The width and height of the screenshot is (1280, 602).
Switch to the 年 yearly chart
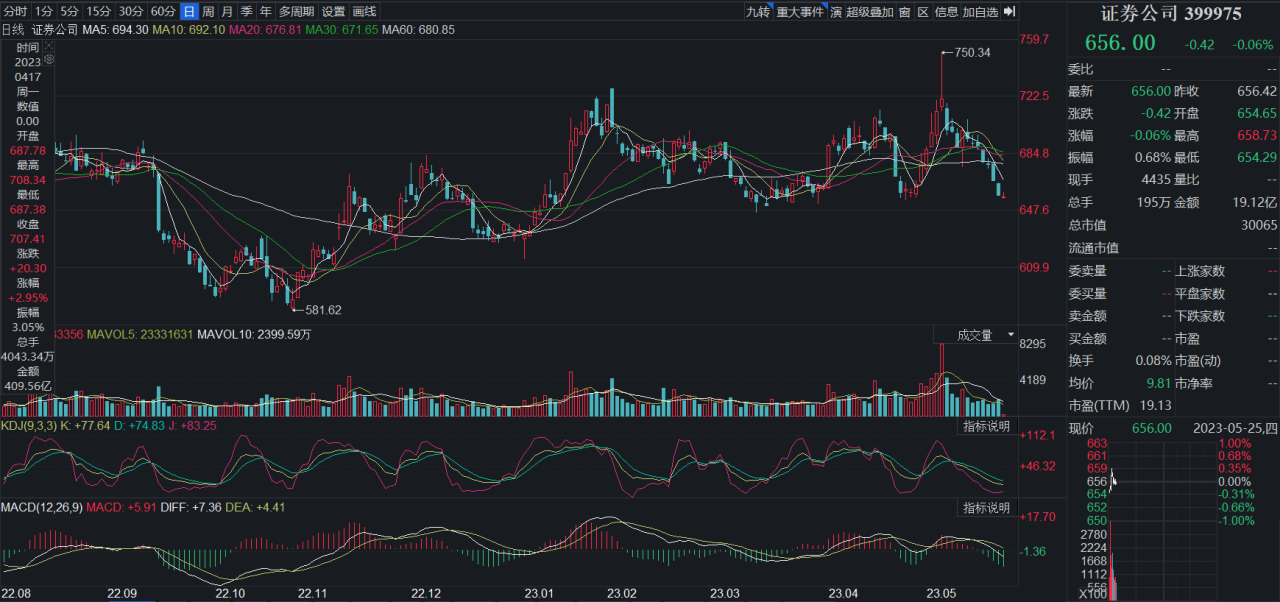click(x=265, y=12)
